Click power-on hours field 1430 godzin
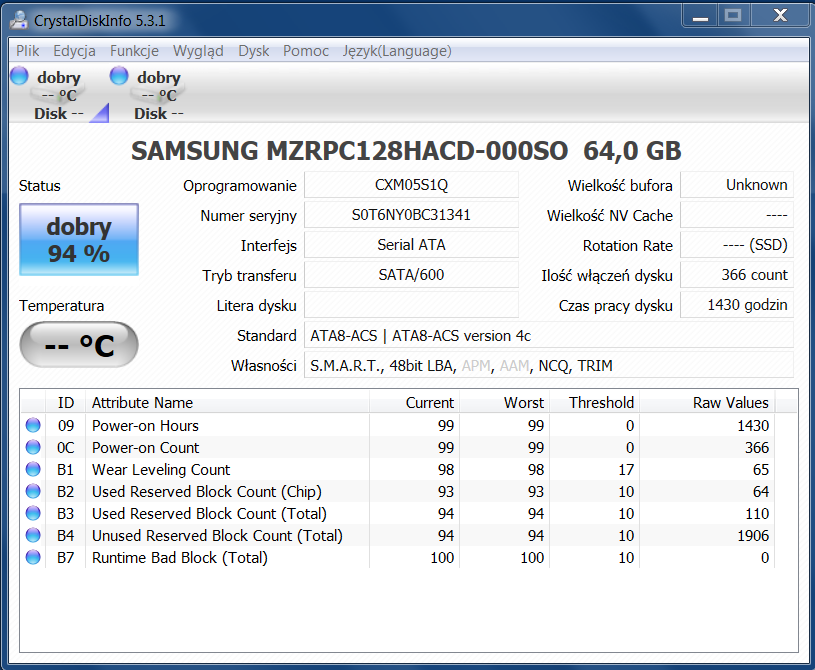 pos(737,305)
